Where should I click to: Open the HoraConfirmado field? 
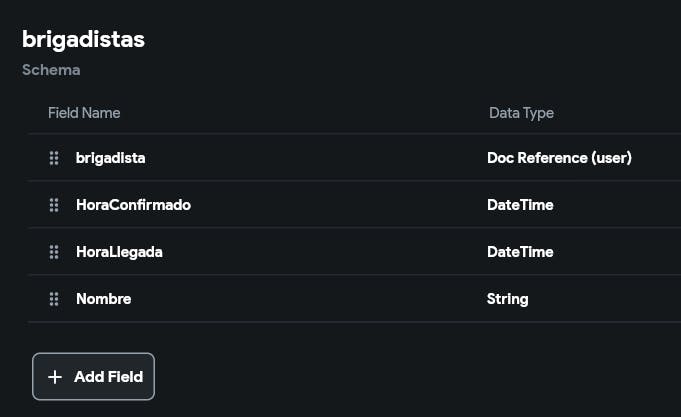(133, 205)
